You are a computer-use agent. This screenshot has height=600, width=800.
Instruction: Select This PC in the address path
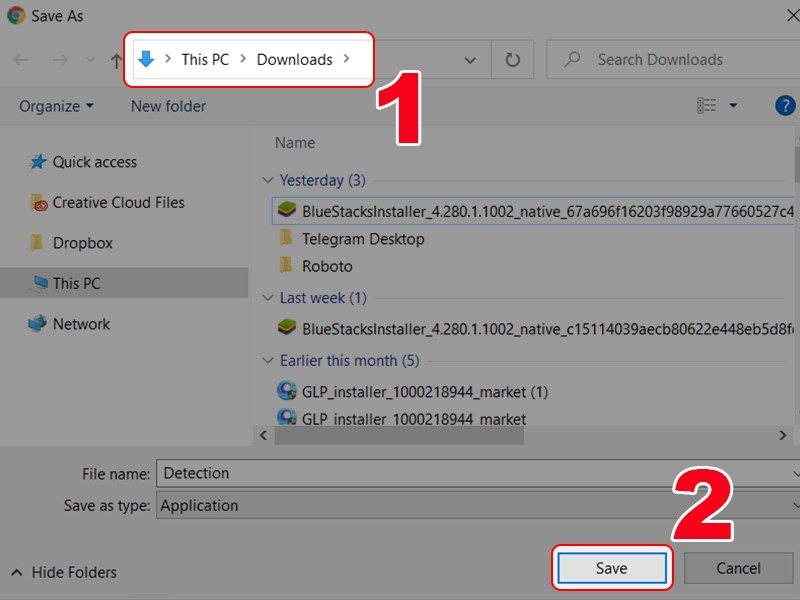point(205,60)
